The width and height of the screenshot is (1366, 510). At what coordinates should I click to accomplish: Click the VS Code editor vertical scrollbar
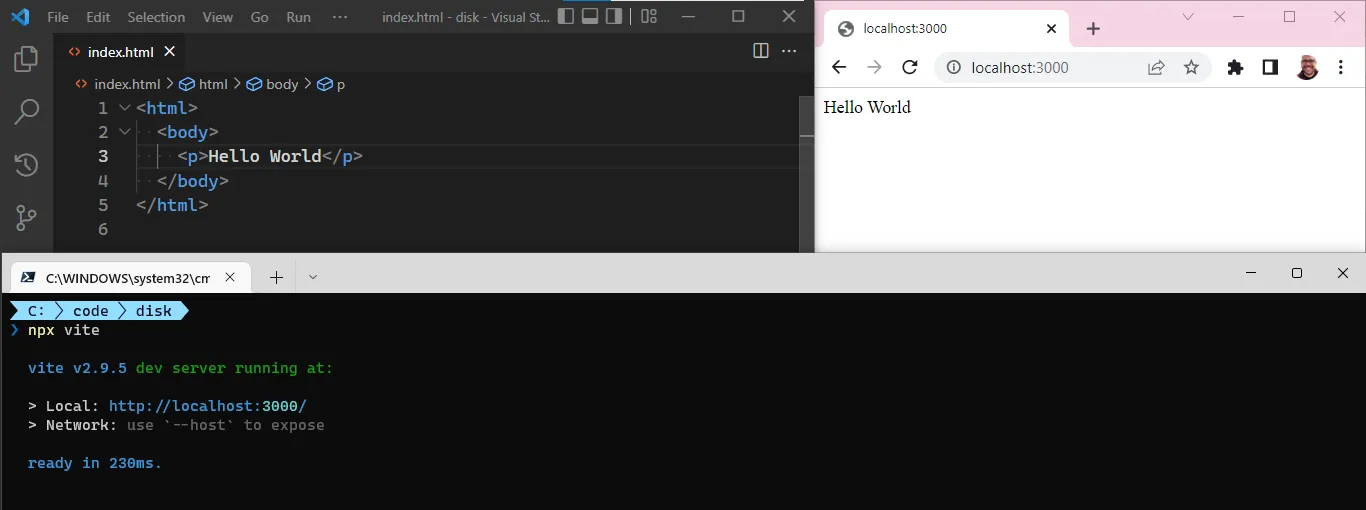(x=807, y=116)
